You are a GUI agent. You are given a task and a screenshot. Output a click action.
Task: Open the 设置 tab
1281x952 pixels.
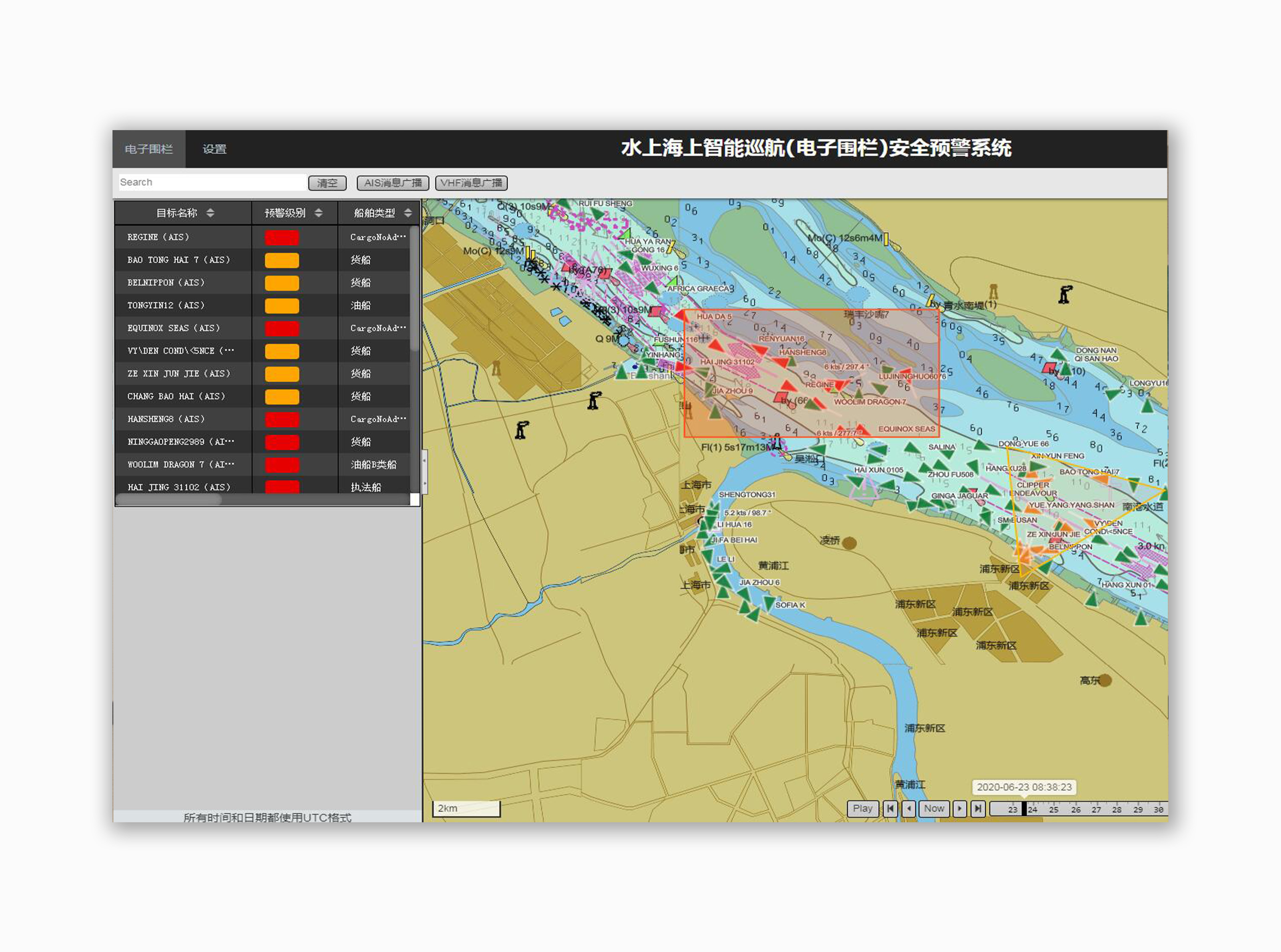click(x=214, y=149)
